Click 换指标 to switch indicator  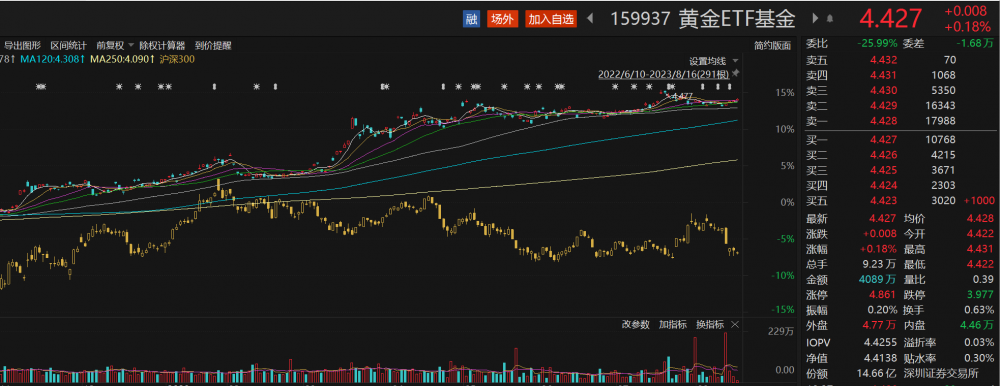tap(710, 325)
